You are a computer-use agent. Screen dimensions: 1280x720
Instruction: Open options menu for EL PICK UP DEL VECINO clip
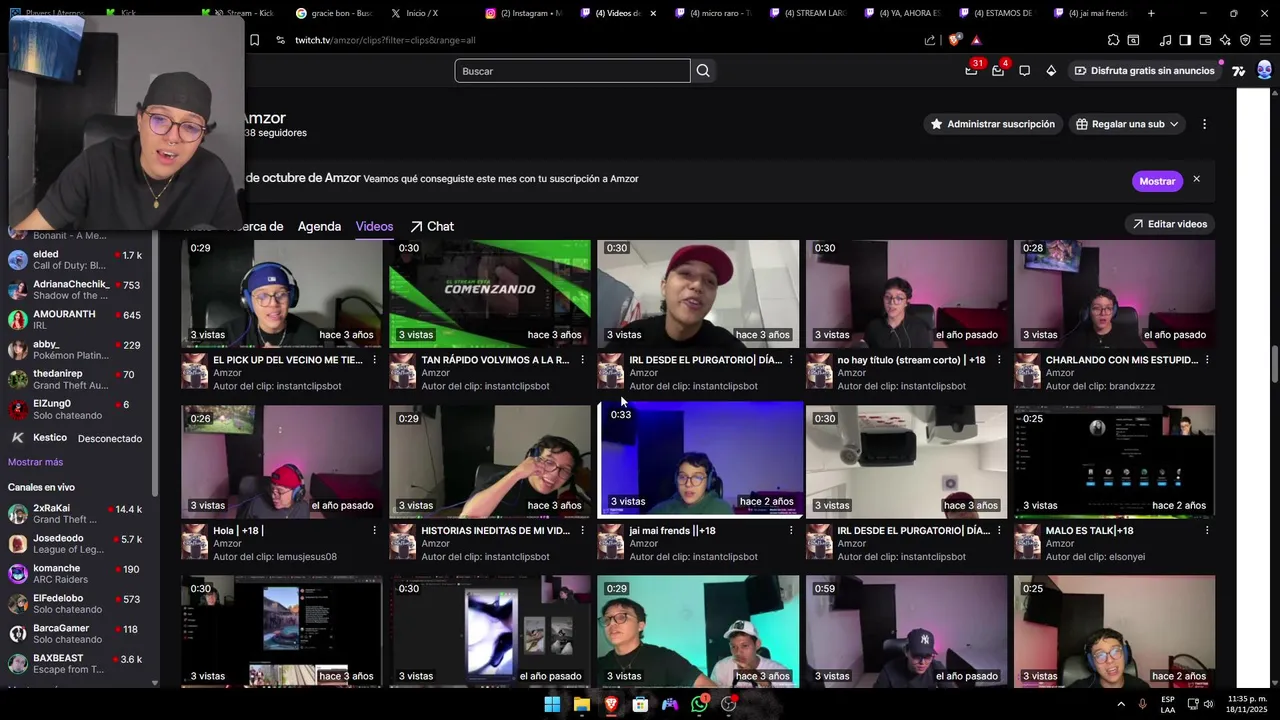click(x=375, y=360)
